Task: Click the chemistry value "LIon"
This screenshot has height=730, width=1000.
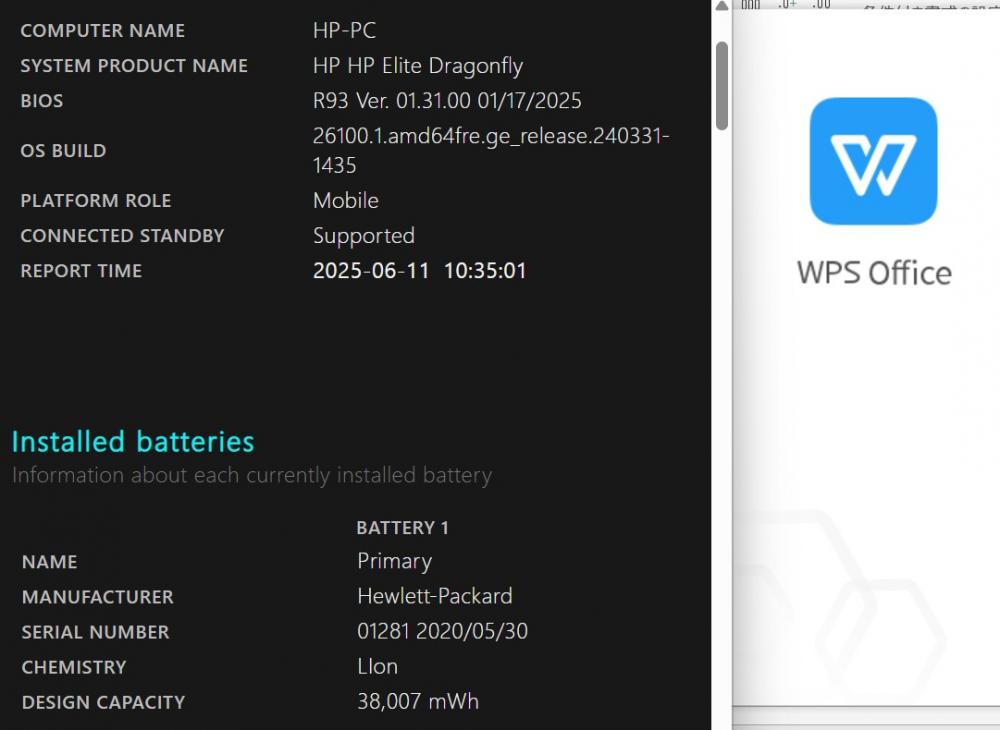Action: pos(378,666)
